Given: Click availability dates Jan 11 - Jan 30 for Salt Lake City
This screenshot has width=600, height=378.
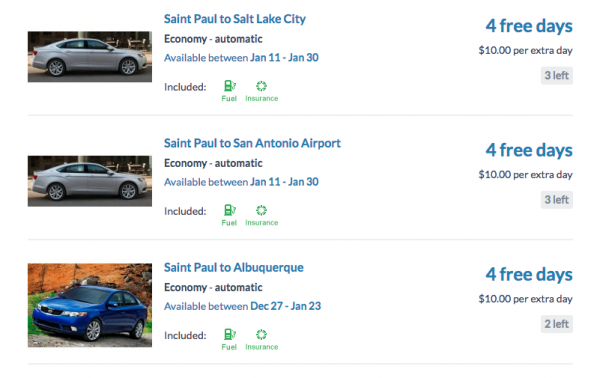Looking at the screenshot, I should [284, 57].
